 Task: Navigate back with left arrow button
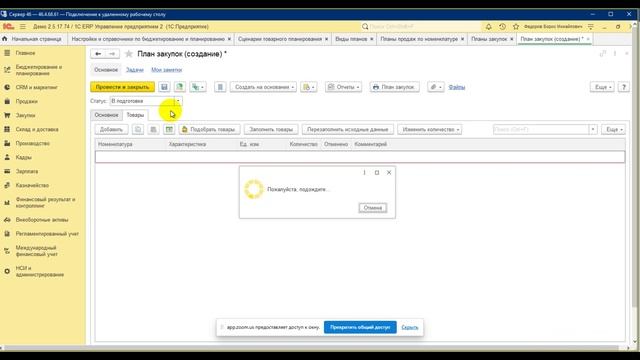(x=98, y=54)
